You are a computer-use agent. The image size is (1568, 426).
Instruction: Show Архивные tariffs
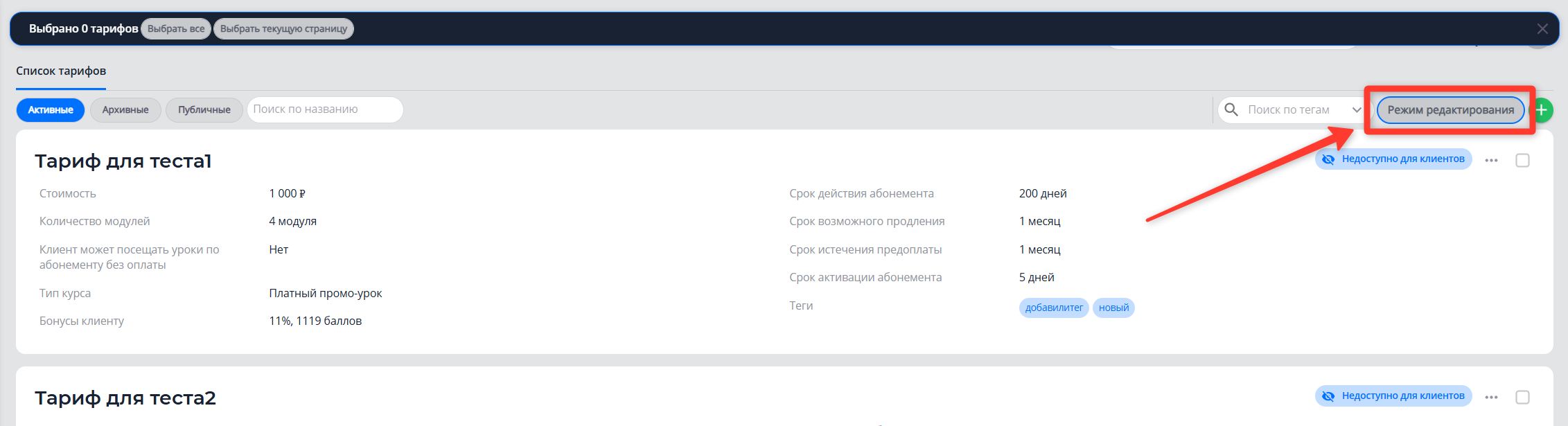125,110
